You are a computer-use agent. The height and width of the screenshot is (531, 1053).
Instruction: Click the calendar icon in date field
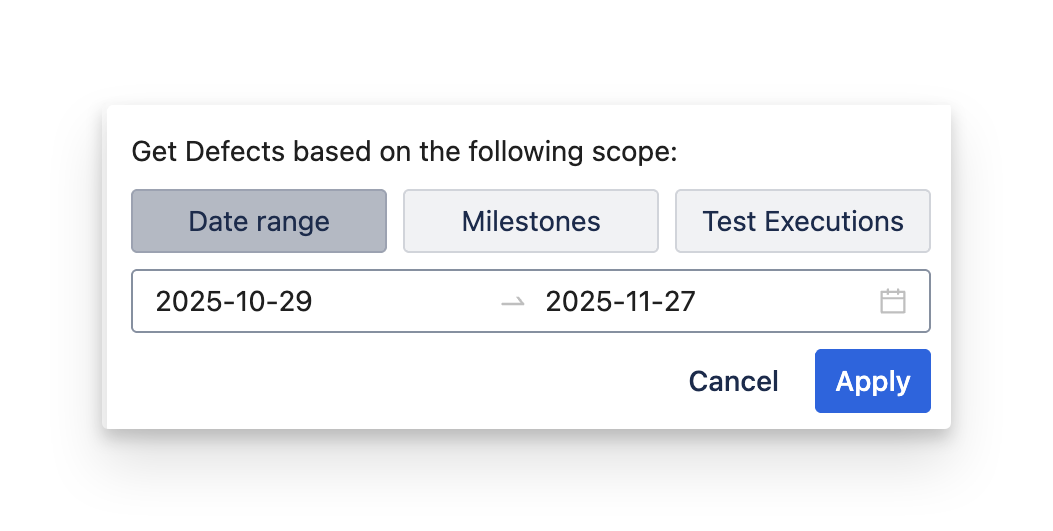pyautogui.click(x=892, y=301)
